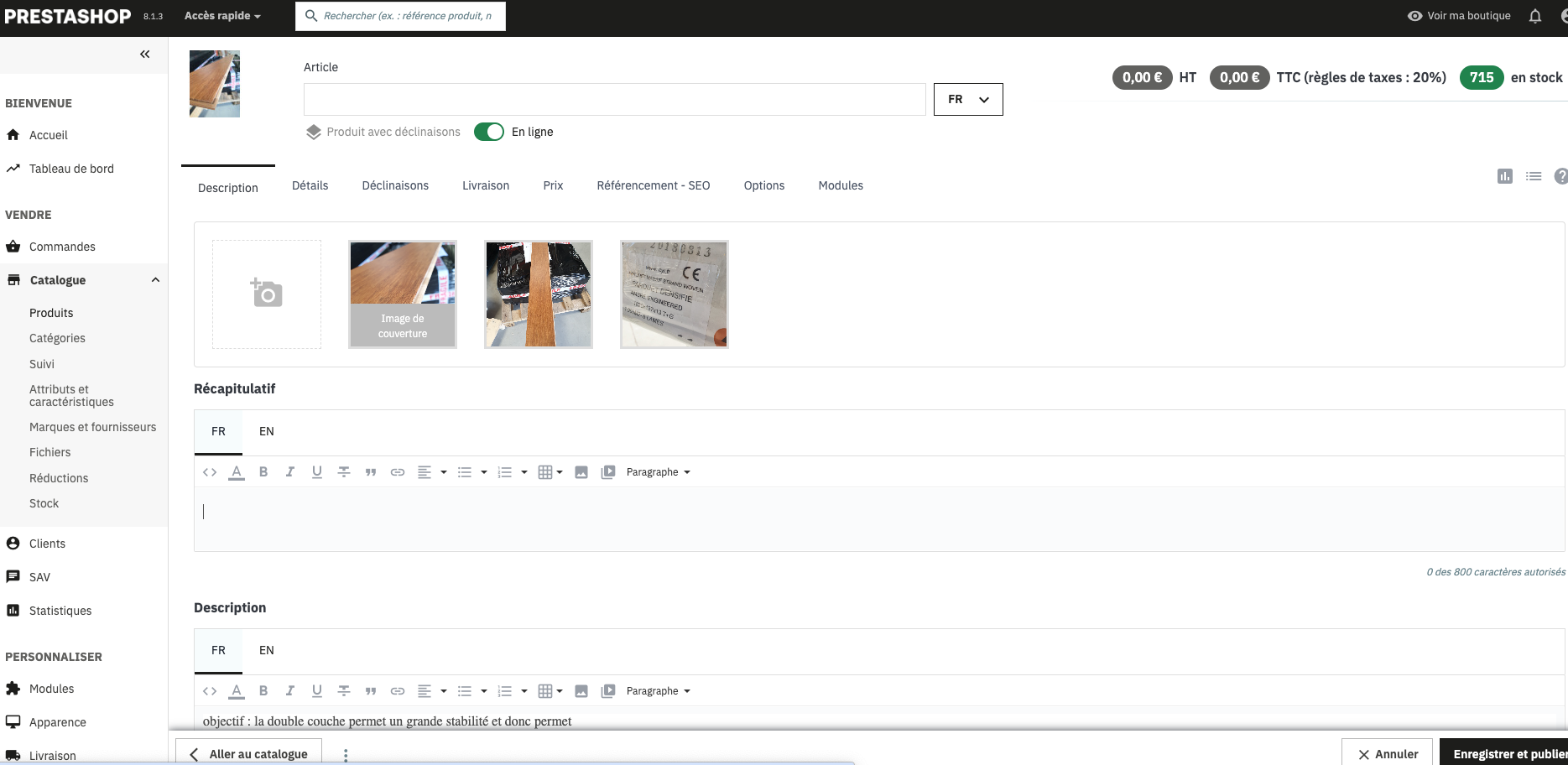Toggle italic in Récapitulatif toolbar
Screen dimensions: 1568x765
pos(290,472)
